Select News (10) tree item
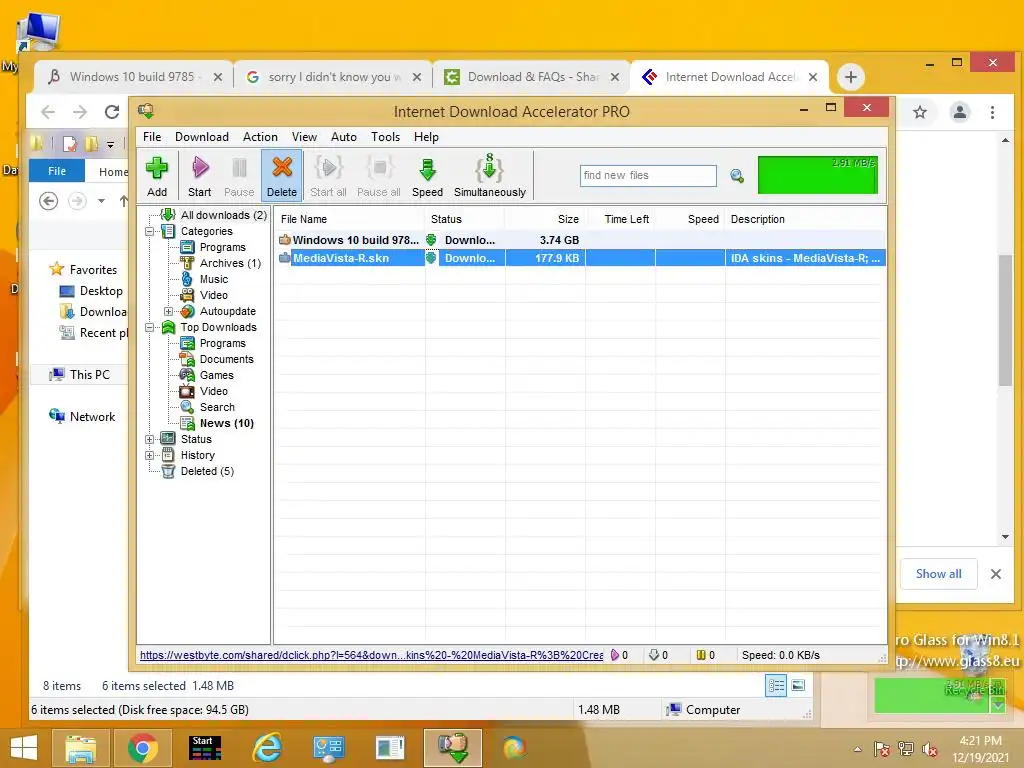This screenshot has height=768, width=1024. 227,423
